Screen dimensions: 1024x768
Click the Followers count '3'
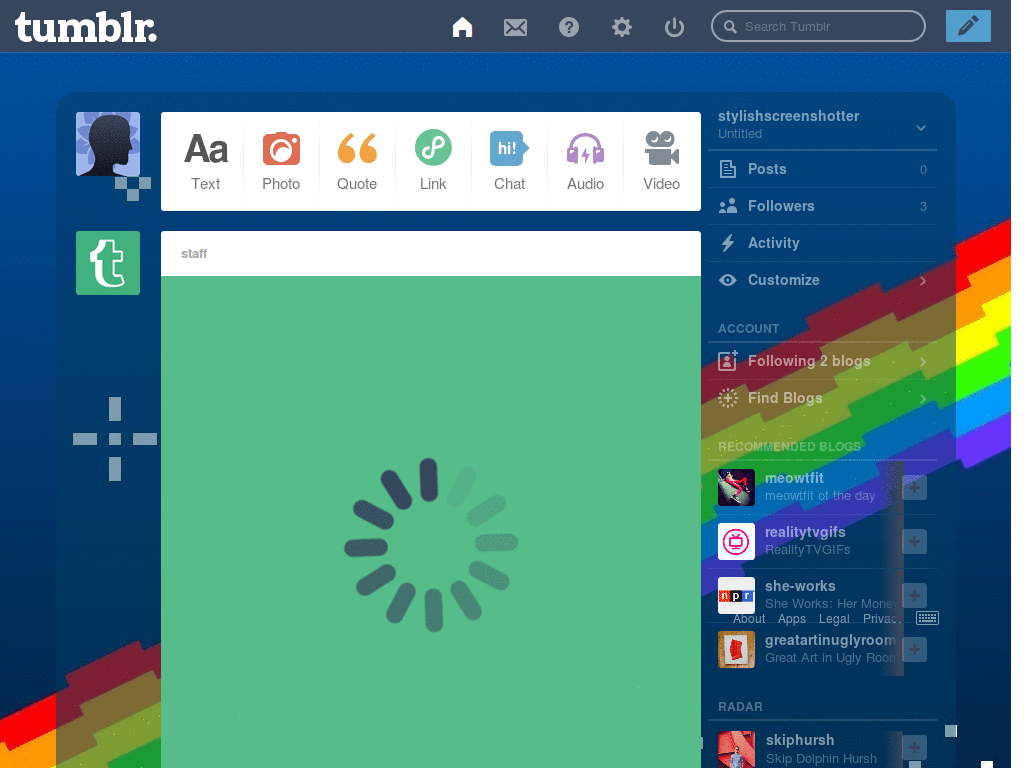(923, 206)
